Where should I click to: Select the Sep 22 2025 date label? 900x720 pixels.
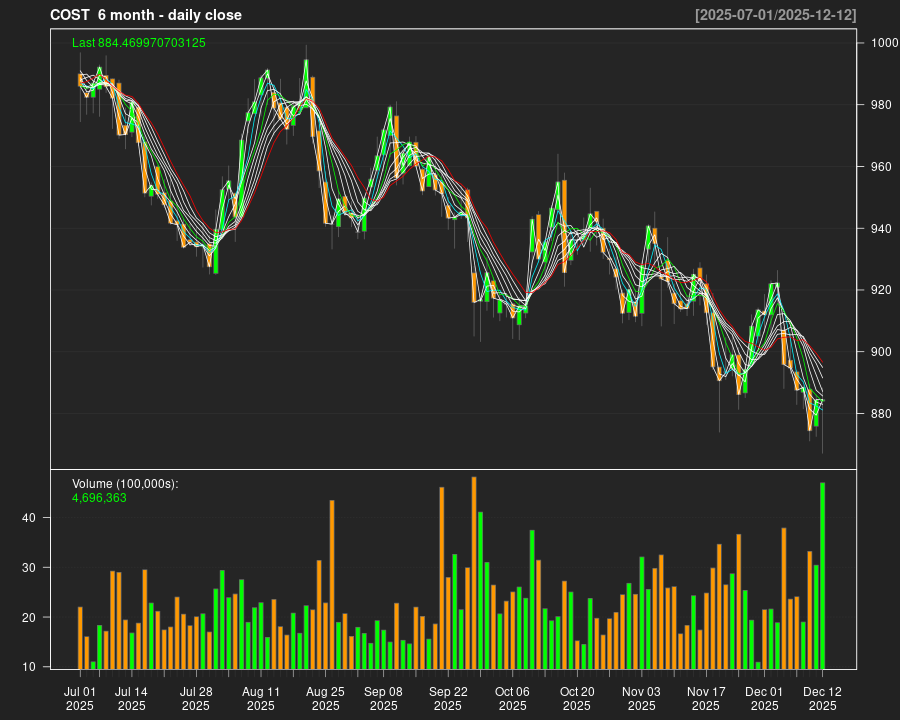click(x=448, y=698)
